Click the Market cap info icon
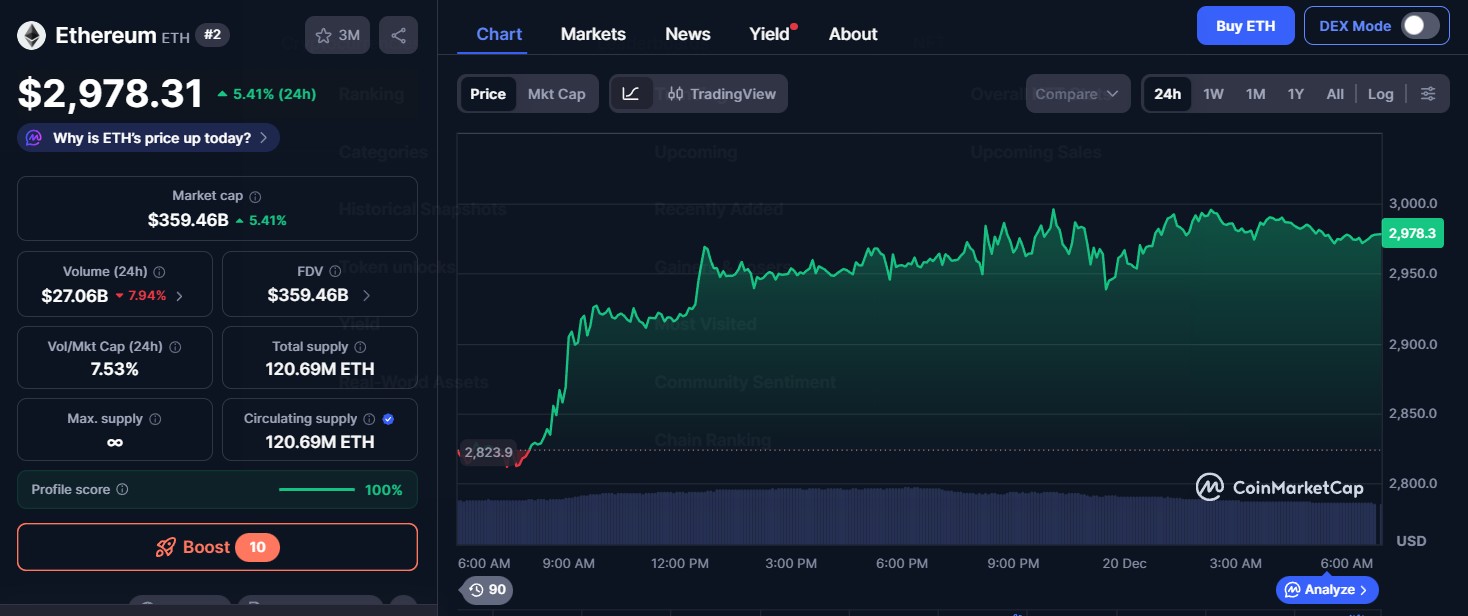Viewport: 1468px width, 616px height. (256, 196)
